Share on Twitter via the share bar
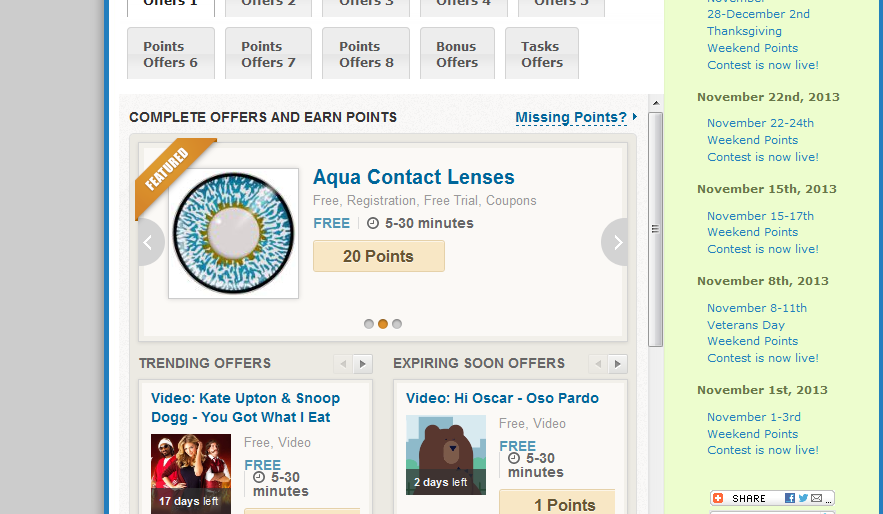 point(803,498)
